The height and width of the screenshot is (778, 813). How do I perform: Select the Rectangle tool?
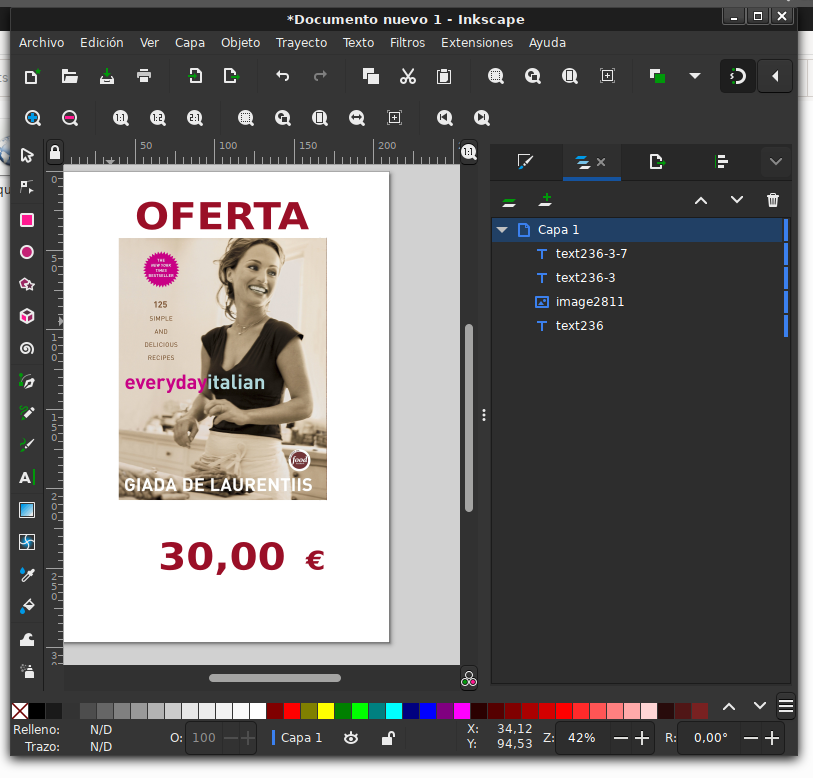coord(27,220)
